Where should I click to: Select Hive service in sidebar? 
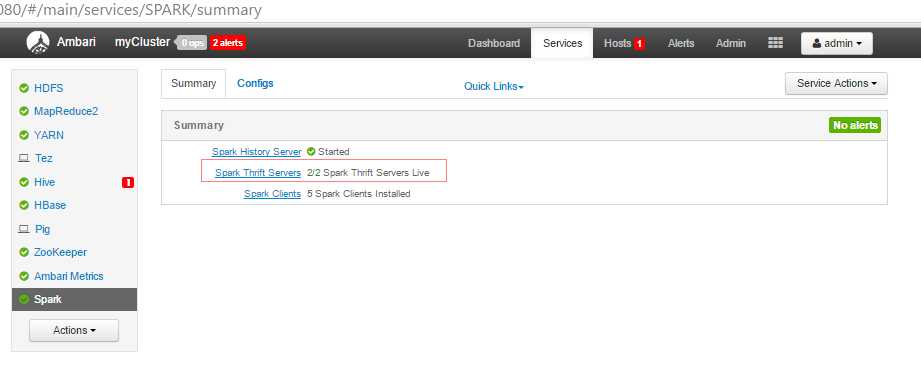45,182
